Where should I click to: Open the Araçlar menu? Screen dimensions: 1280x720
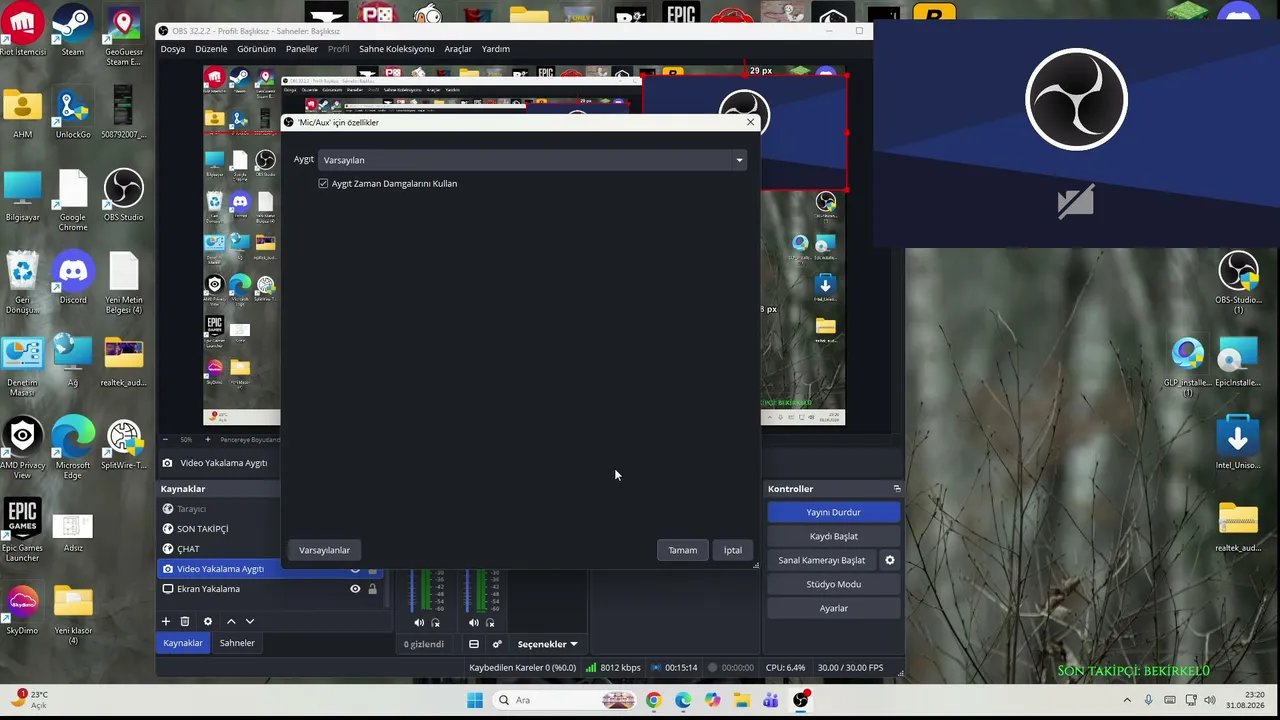(x=458, y=49)
